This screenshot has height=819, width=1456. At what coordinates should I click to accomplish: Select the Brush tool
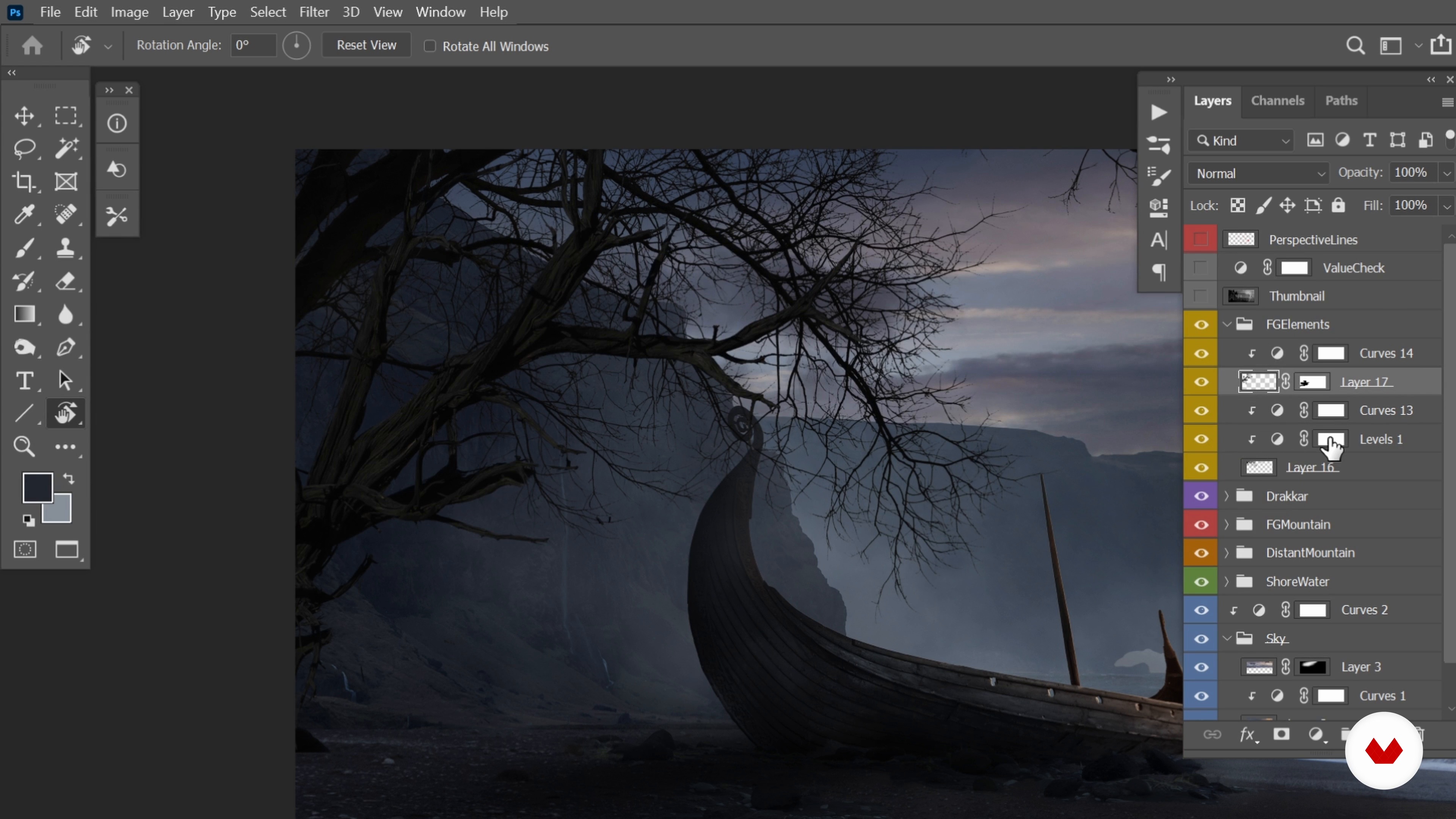[x=24, y=248]
